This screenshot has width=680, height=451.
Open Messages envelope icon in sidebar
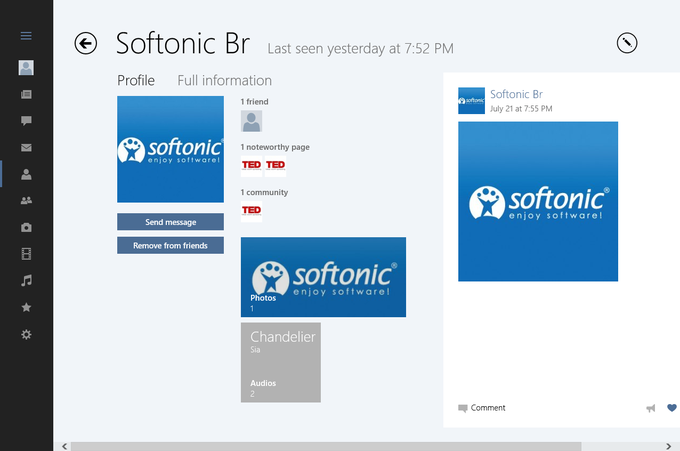coord(26,147)
